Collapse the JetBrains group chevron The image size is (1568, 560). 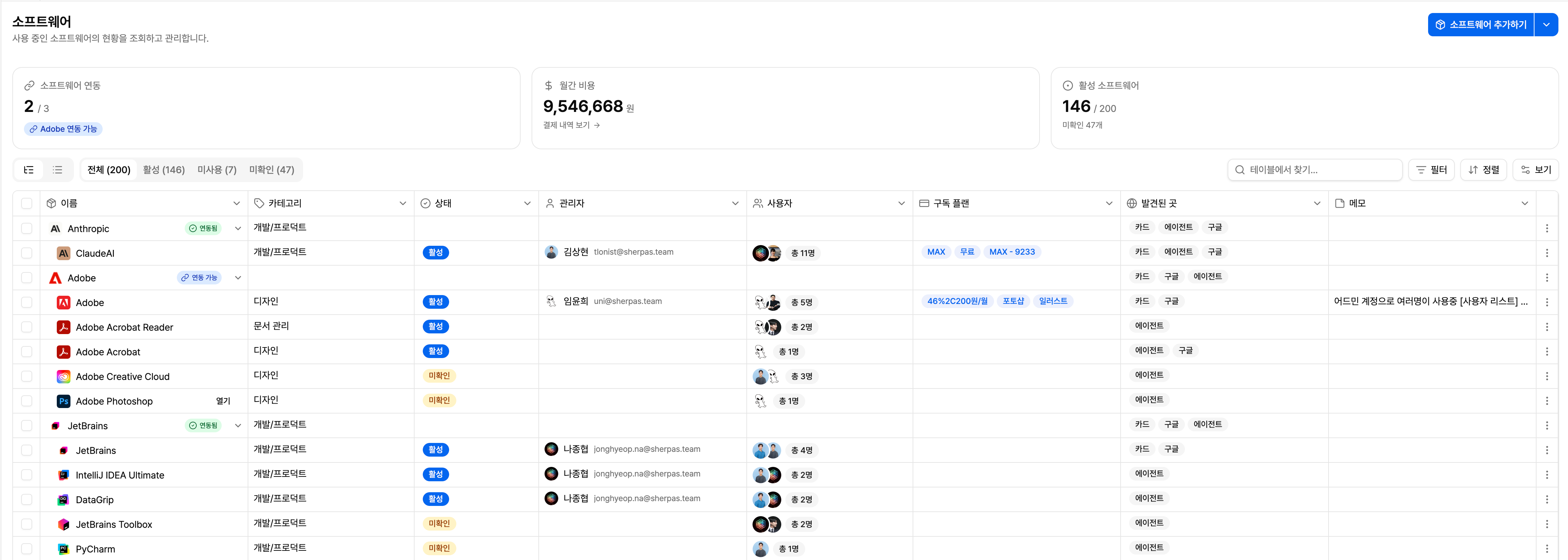[x=238, y=425]
